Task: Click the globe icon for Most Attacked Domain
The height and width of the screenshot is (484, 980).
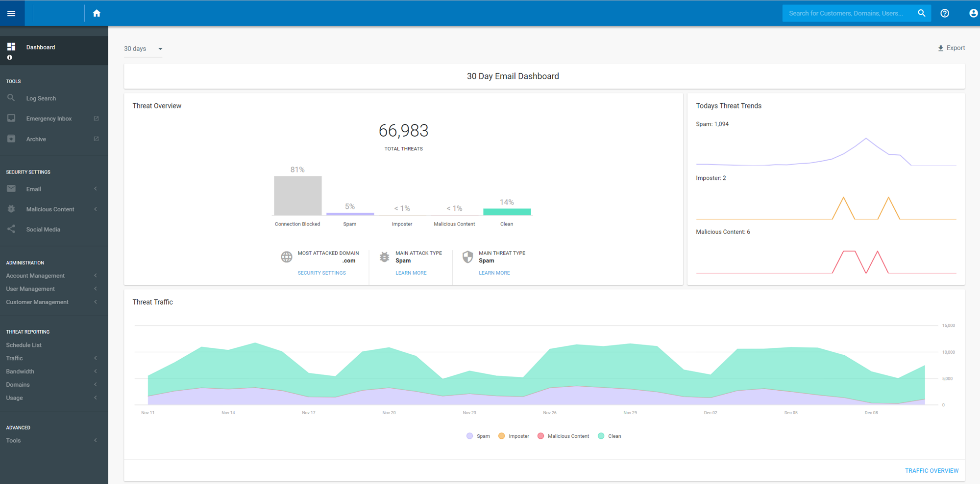Action: click(x=286, y=257)
